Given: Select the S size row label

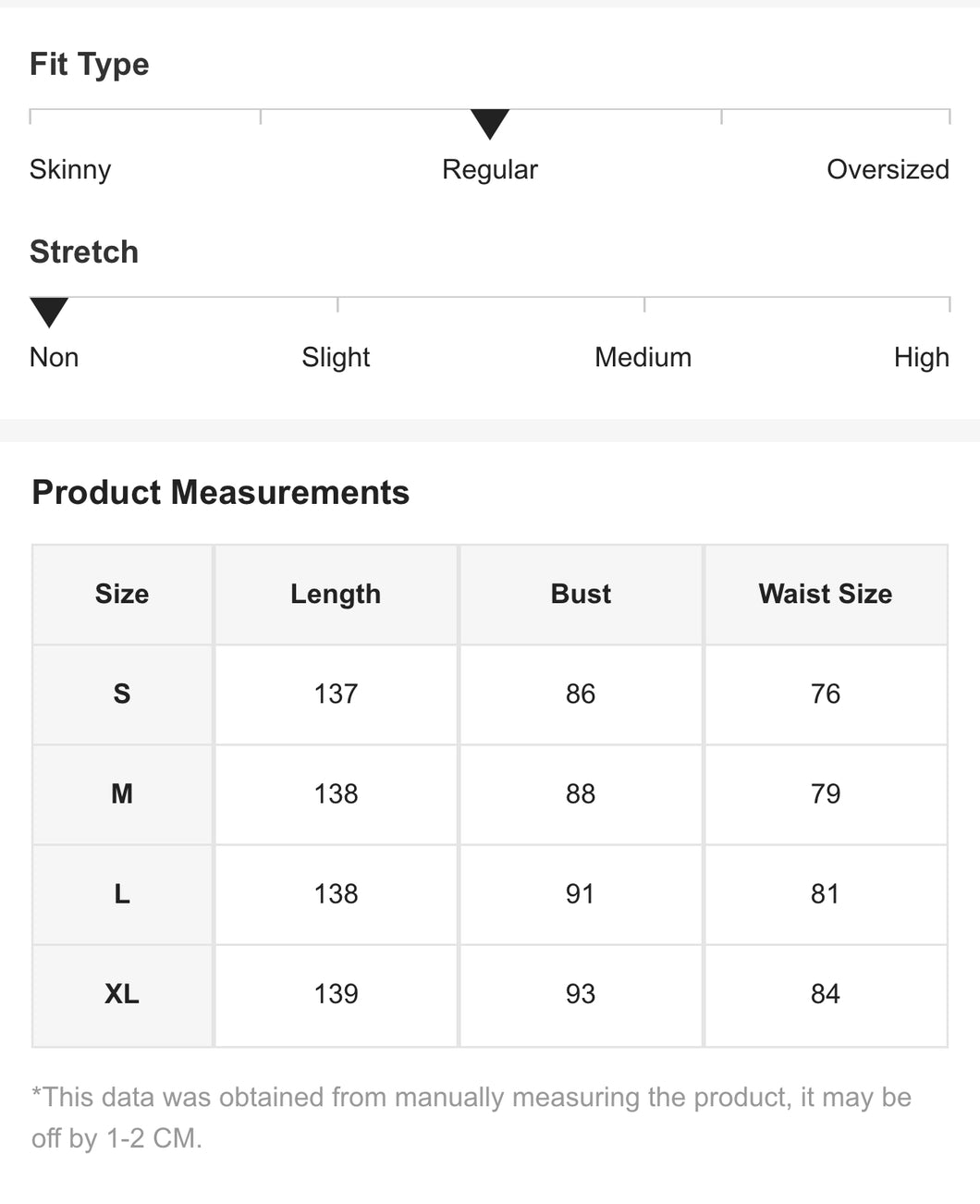Looking at the screenshot, I should 122,694.
